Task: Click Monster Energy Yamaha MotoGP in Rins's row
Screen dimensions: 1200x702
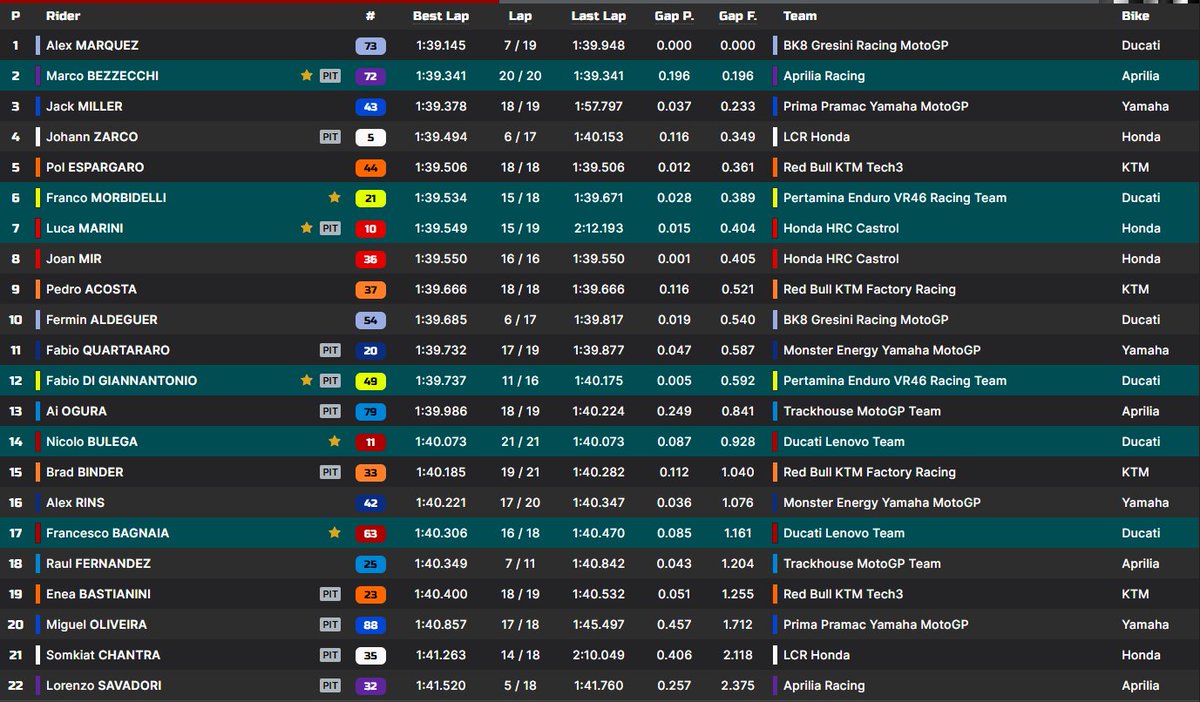Action: pyautogui.click(x=882, y=503)
